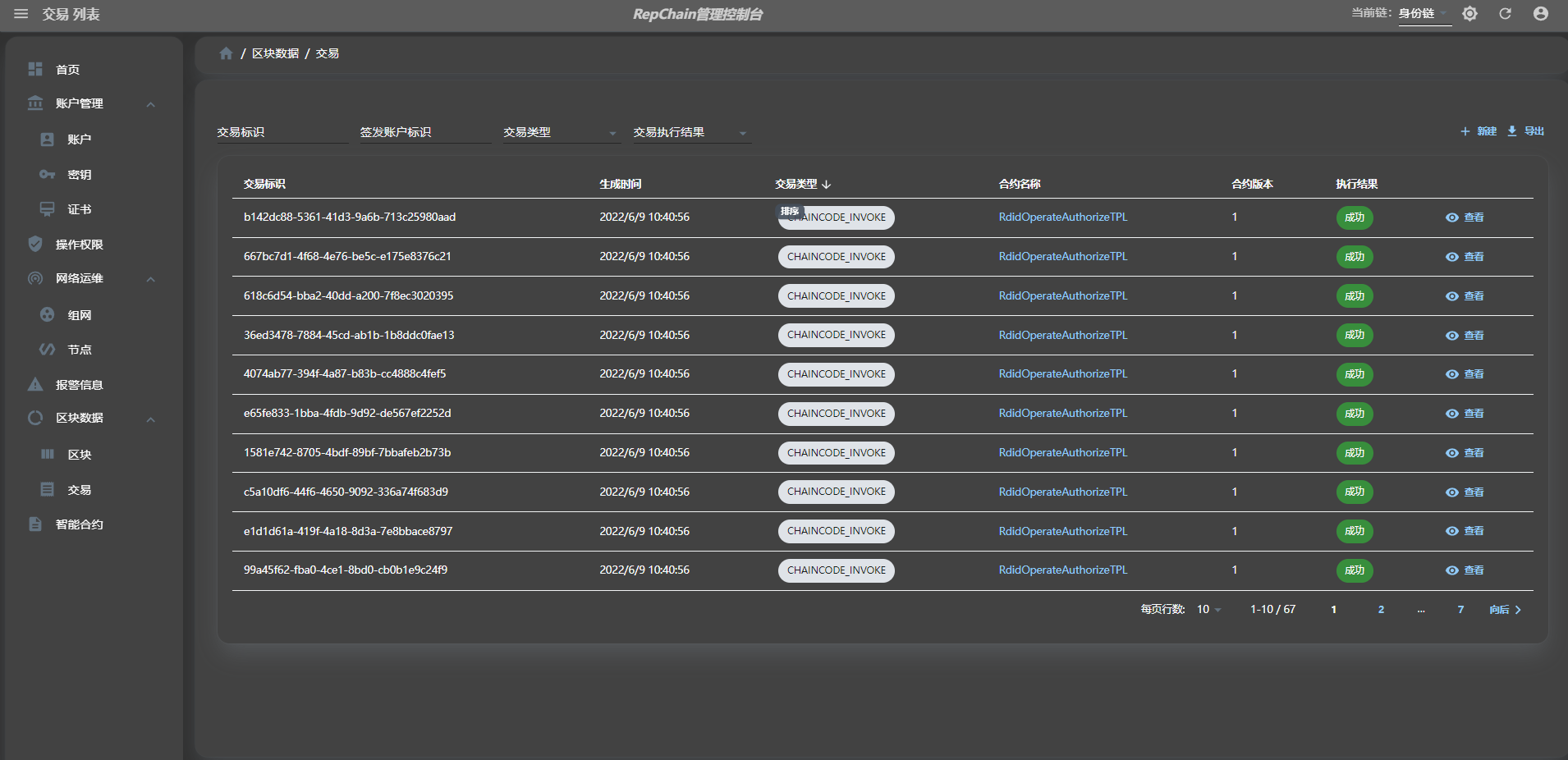1568x760 pixels.
Task: Click the 新建 button
Action: 1478,131
